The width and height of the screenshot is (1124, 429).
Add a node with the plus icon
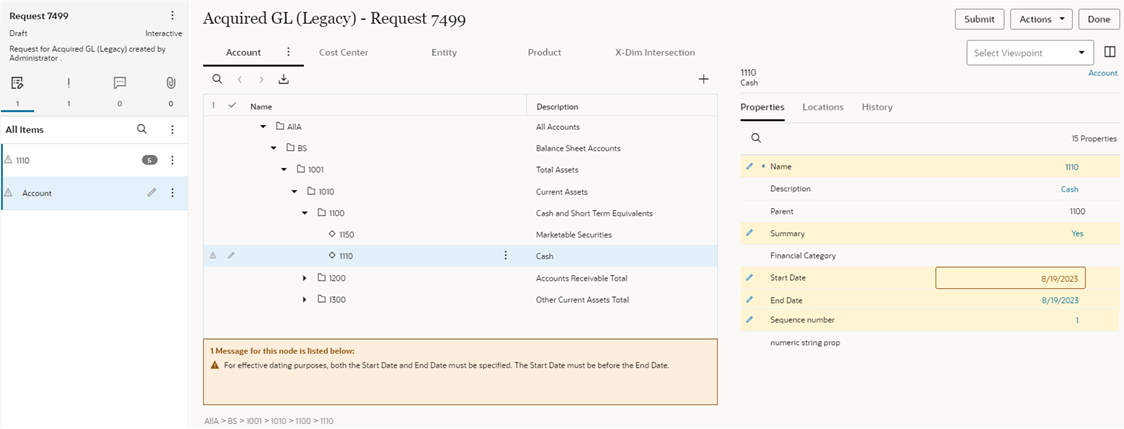703,79
